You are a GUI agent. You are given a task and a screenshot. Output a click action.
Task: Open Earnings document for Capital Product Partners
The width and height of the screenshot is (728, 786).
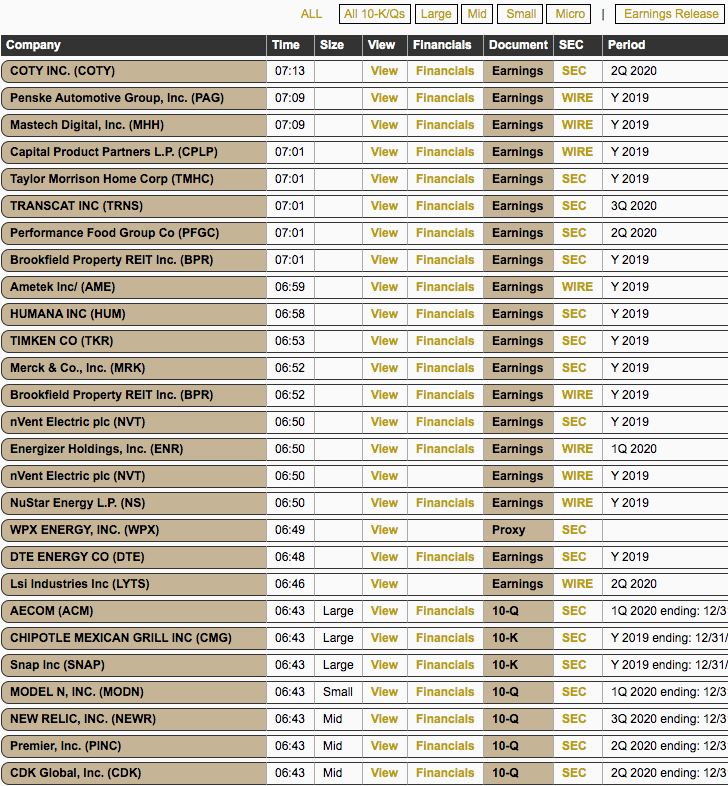pos(518,152)
